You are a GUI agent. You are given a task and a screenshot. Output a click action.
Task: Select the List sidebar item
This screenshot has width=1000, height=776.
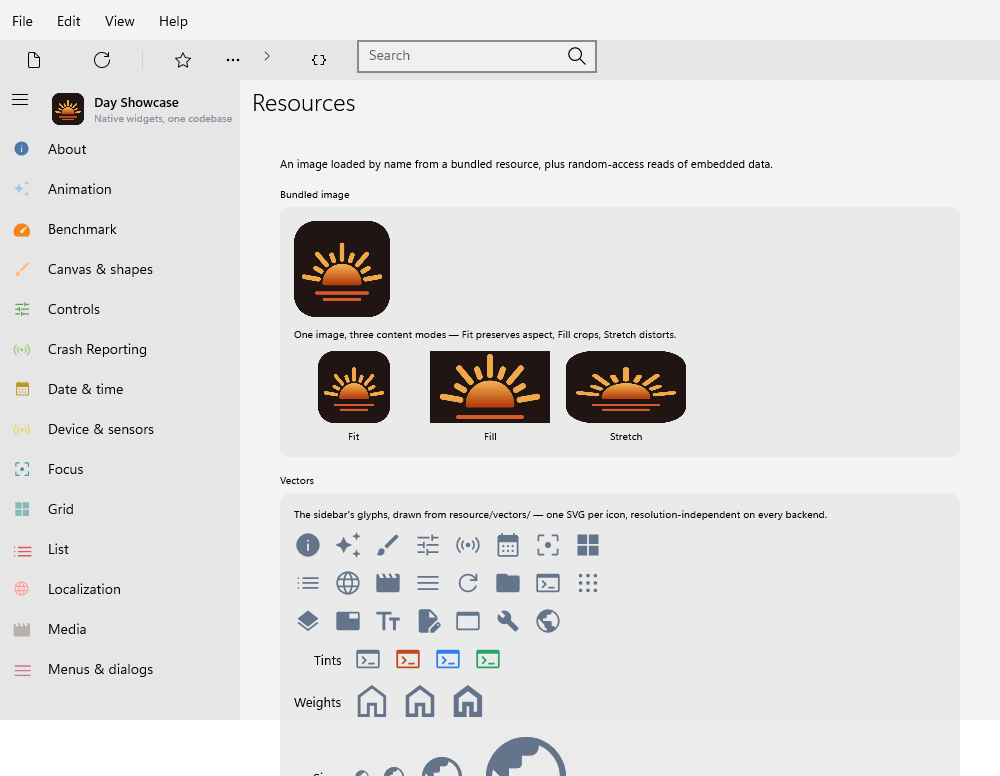click(120, 549)
